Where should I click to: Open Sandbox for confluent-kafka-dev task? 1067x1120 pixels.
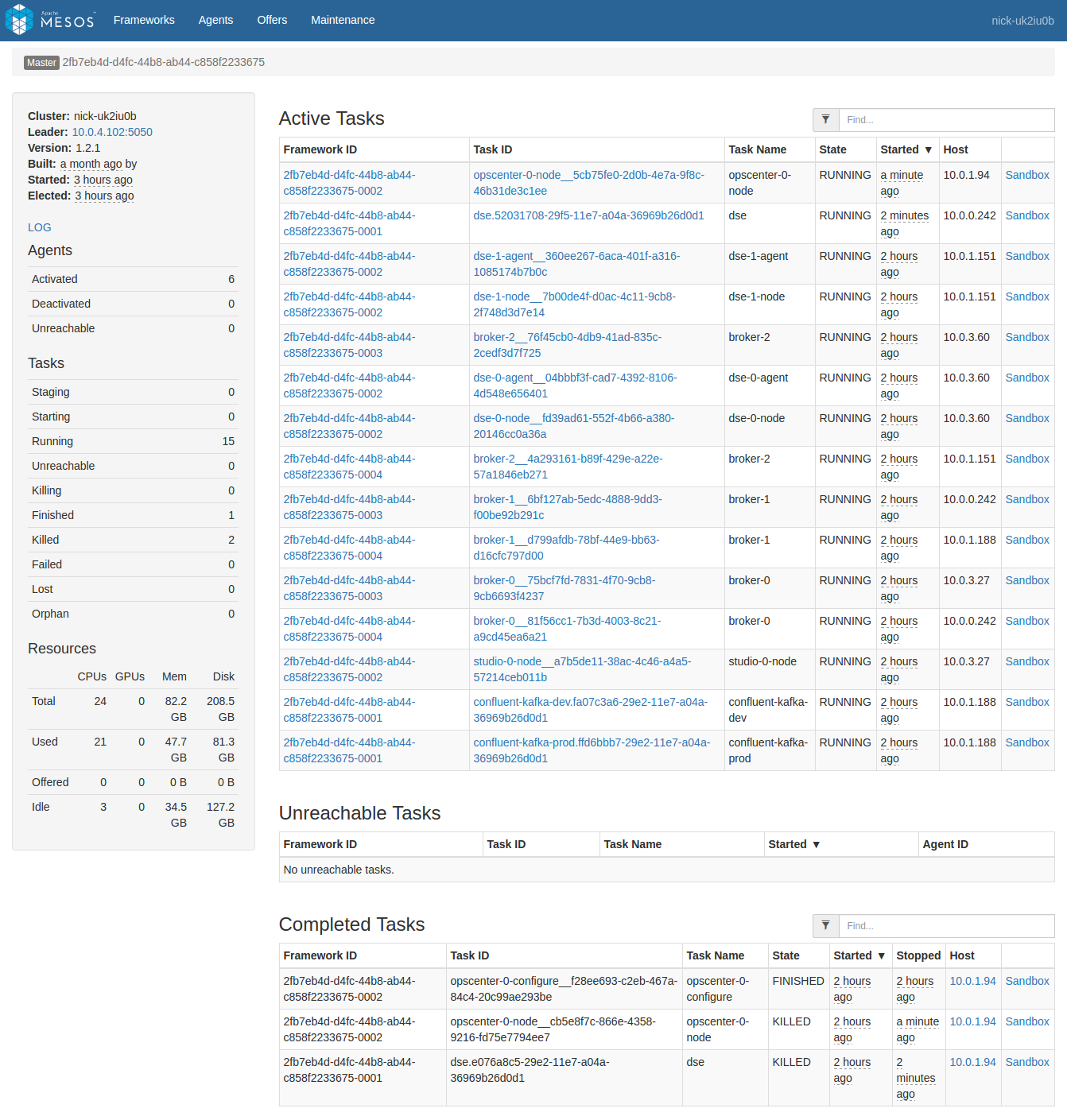pos(1027,702)
